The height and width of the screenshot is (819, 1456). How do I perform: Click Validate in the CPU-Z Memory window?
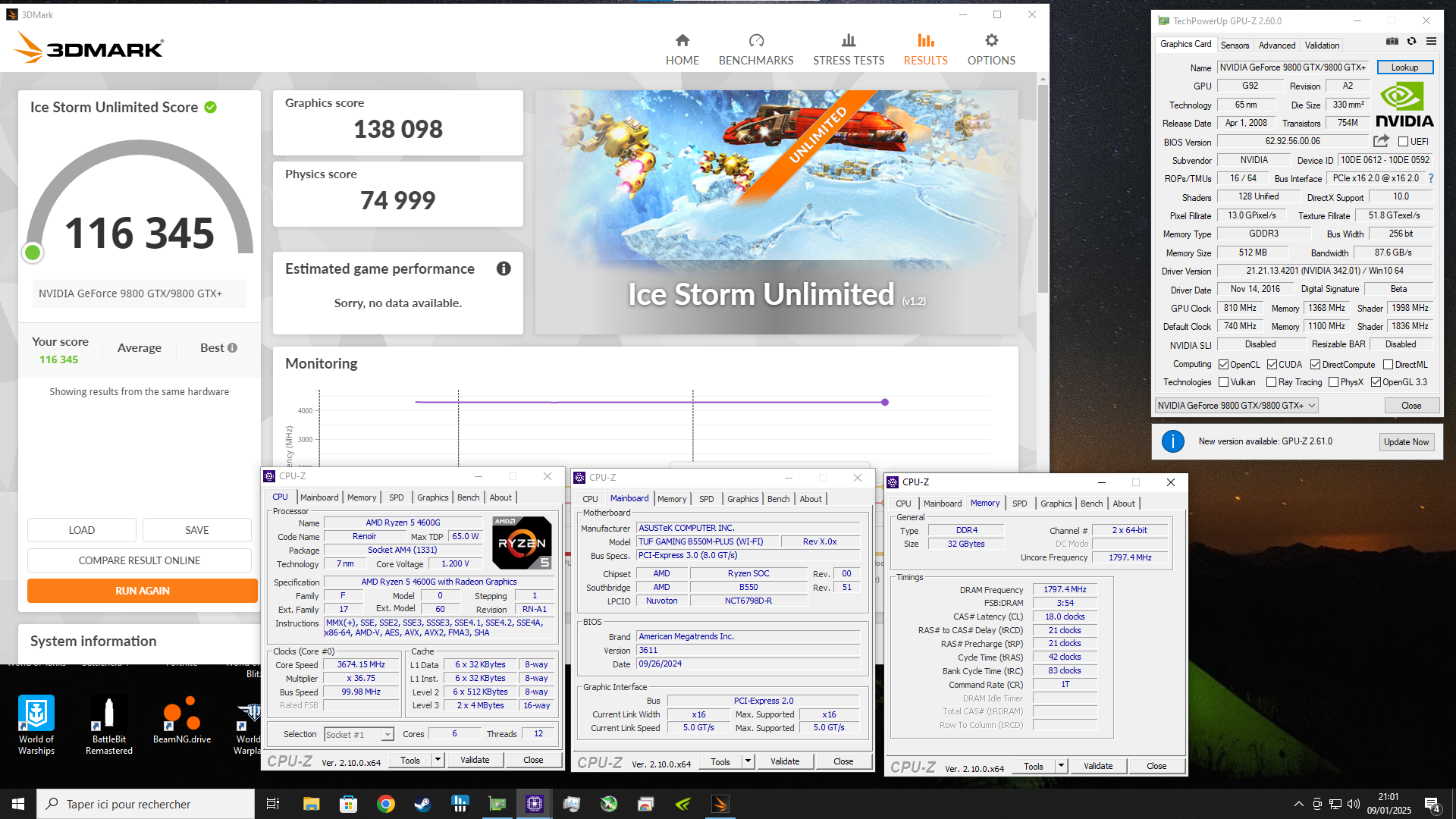1097,766
